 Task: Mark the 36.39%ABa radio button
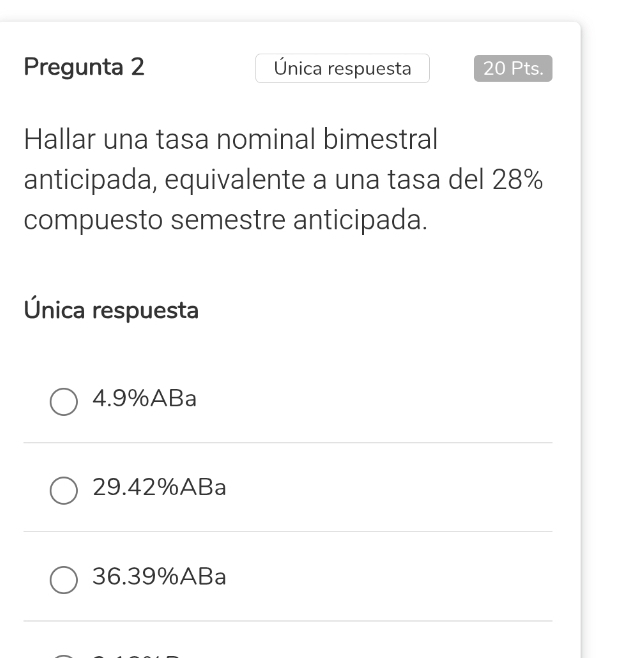point(64,579)
